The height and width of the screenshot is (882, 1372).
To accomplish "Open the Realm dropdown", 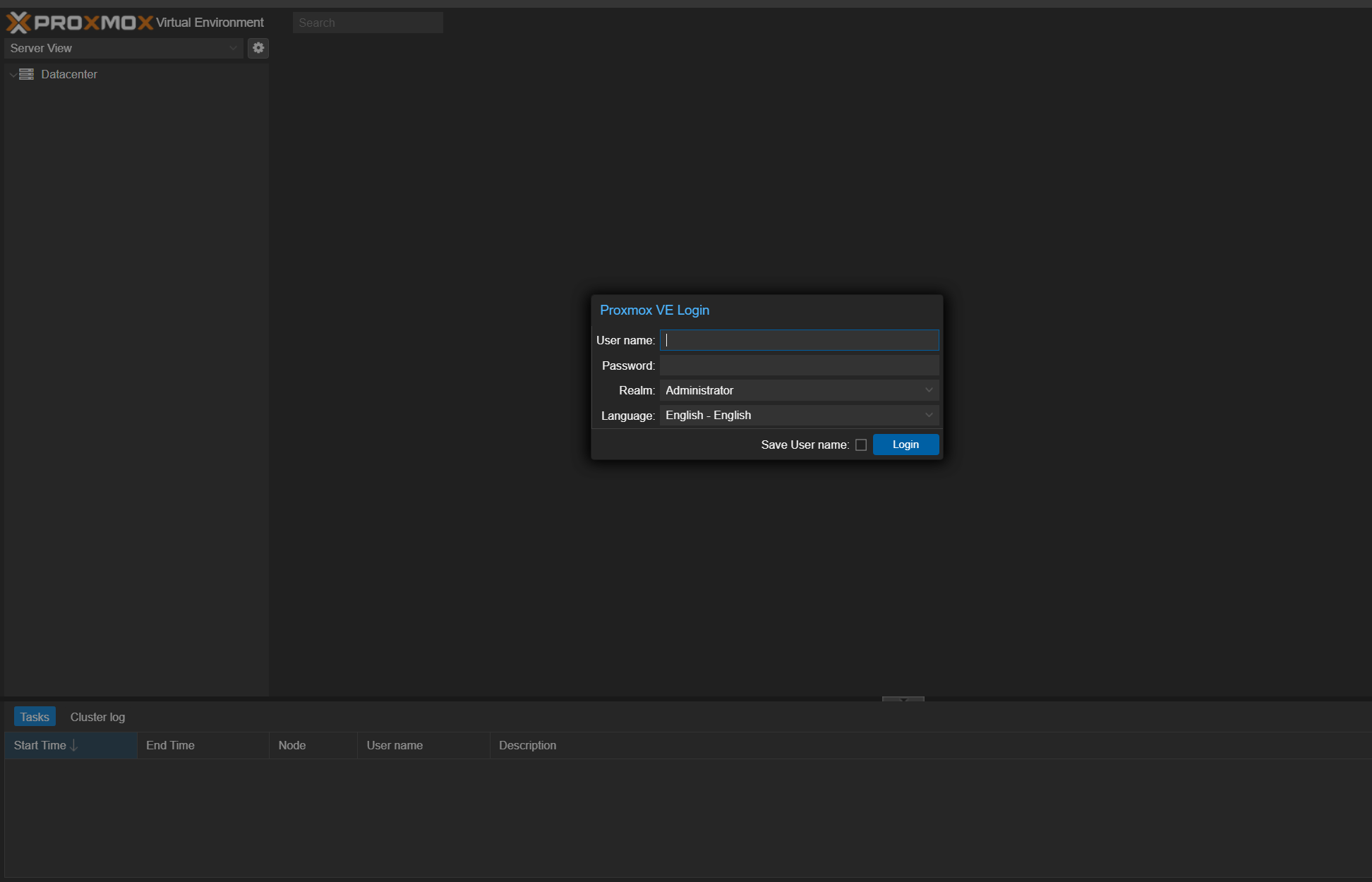I will (799, 390).
